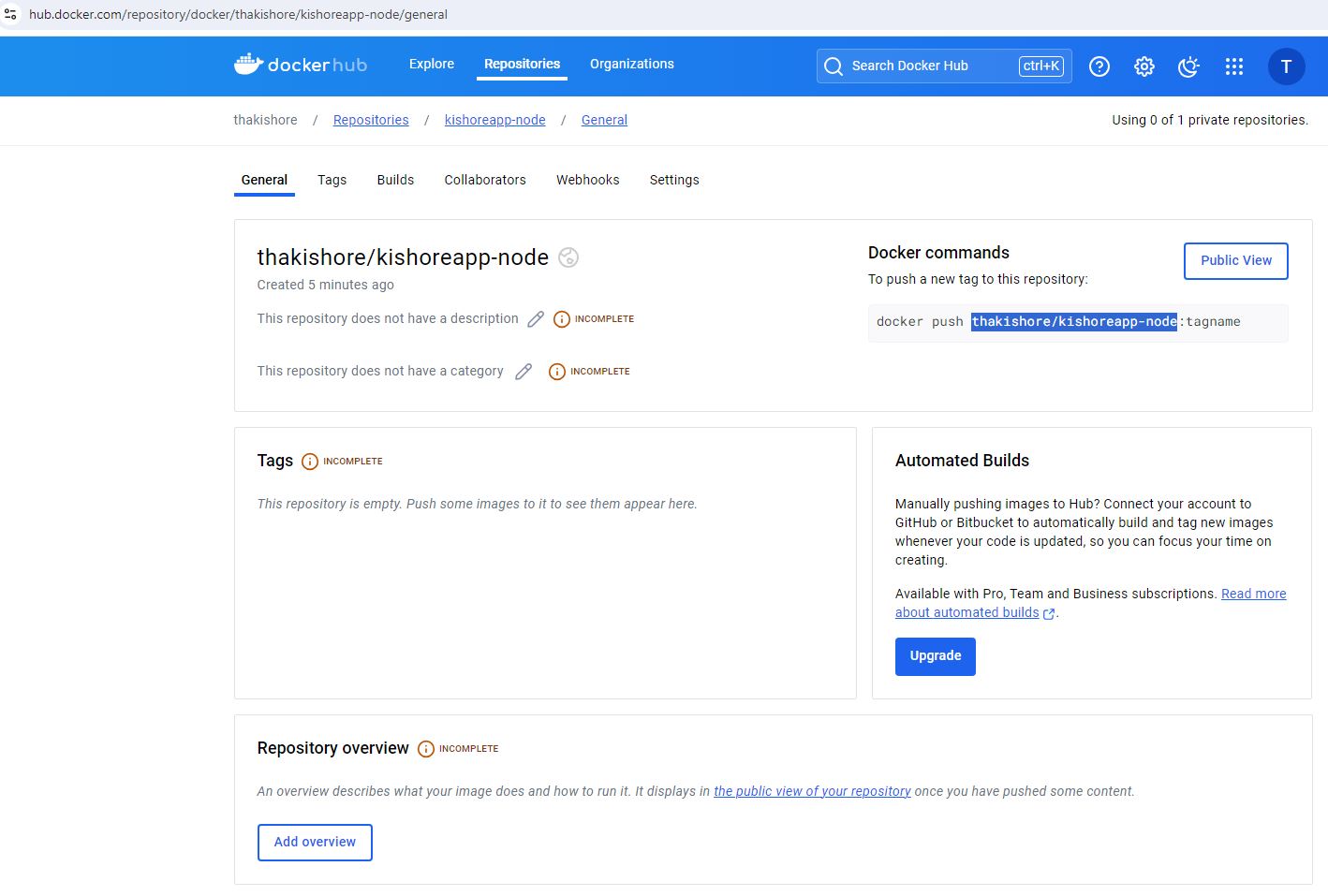Viewport: 1328px width, 896px height.
Task: Open the Settings tab
Action: click(x=674, y=180)
